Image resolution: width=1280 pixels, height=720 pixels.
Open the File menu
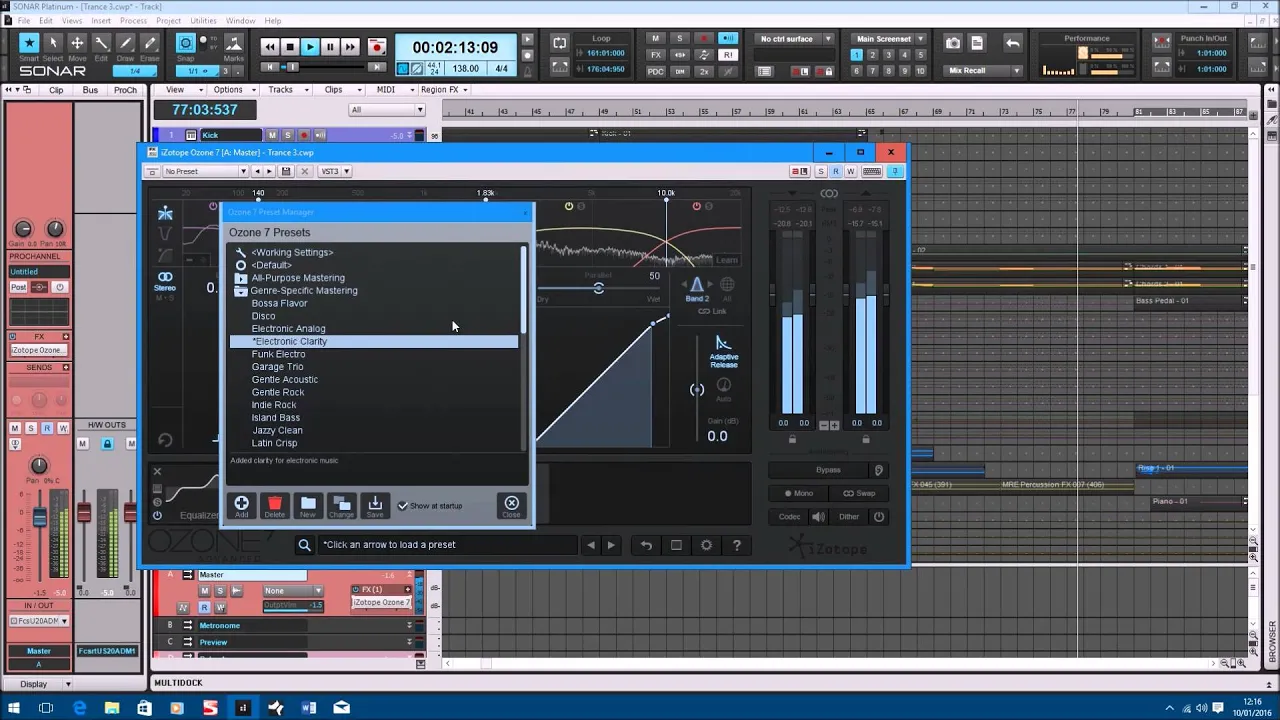click(x=23, y=20)
